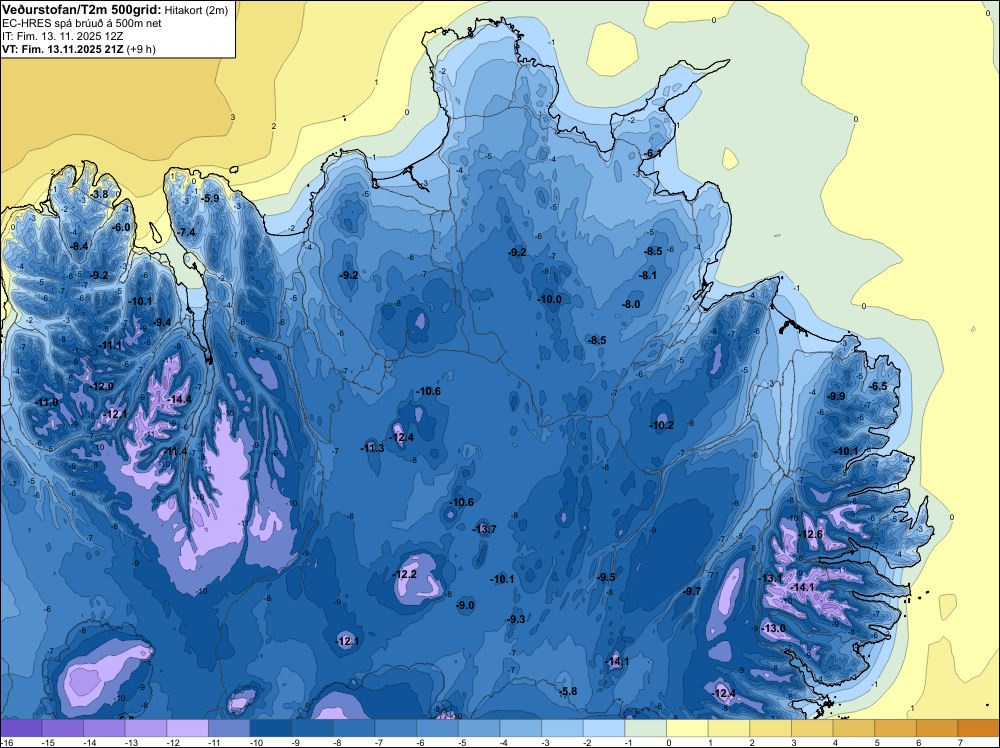Click the -9.0 temperature value
The height and width of the screenshot is (748, 1000).
(466, 605)
